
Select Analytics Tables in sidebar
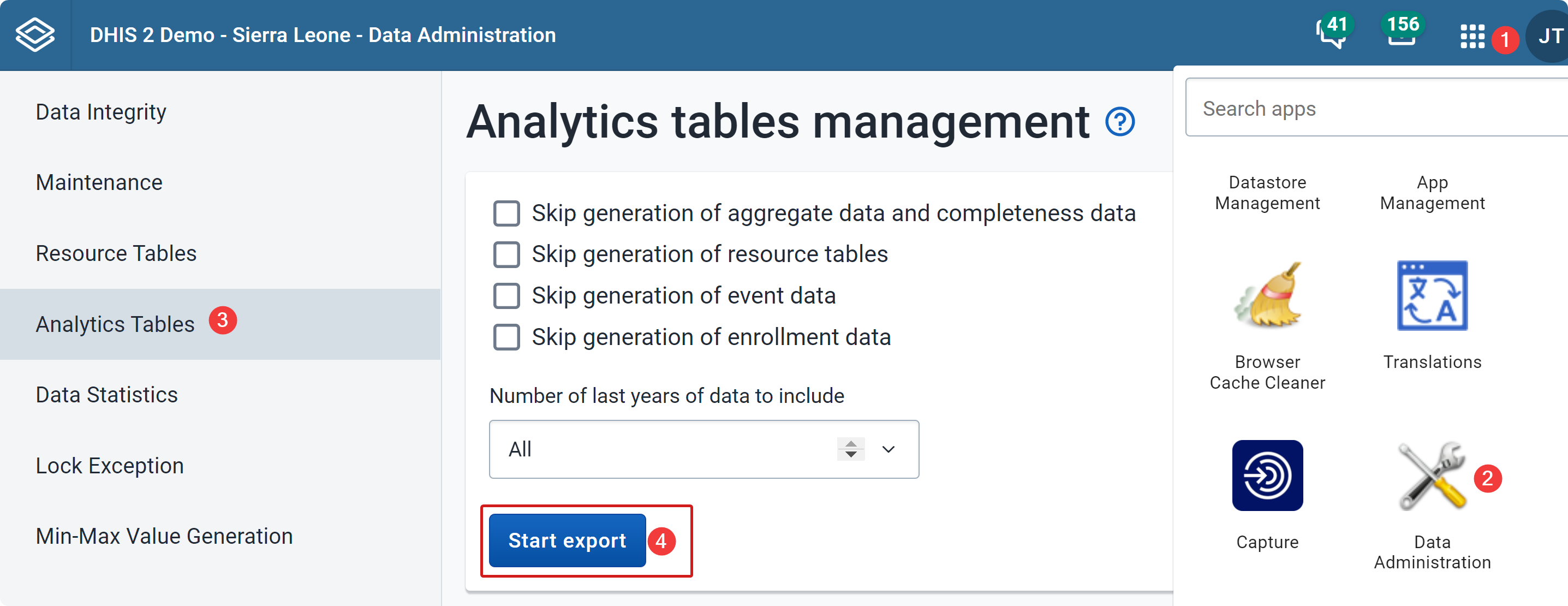pyautogui.click(x=220, y=324)
